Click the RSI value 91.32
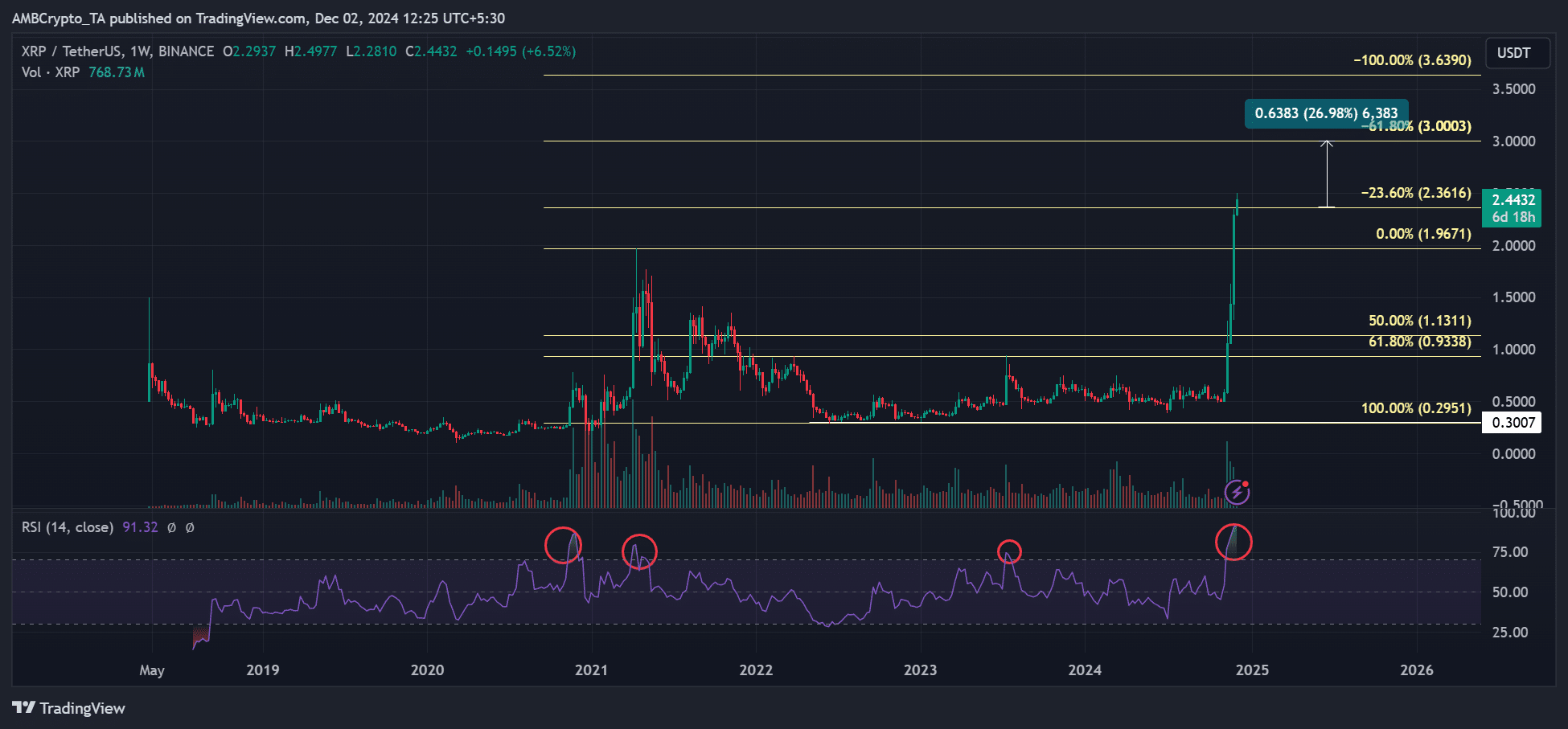 (x=140, y=527)
